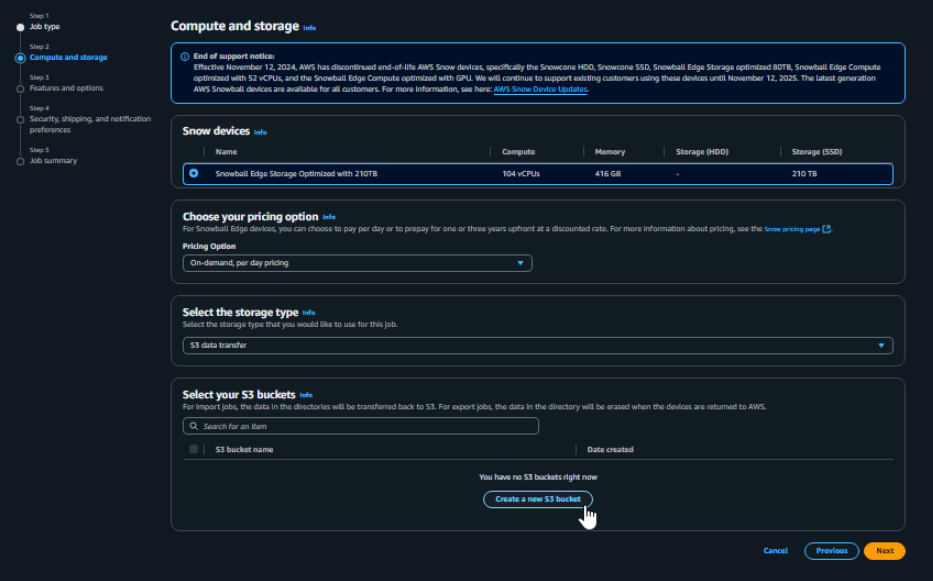This screenshot has width=933, height=581.
Task: Toggle the select-all S3 buckets checkbox
Action: click(193, 449)
